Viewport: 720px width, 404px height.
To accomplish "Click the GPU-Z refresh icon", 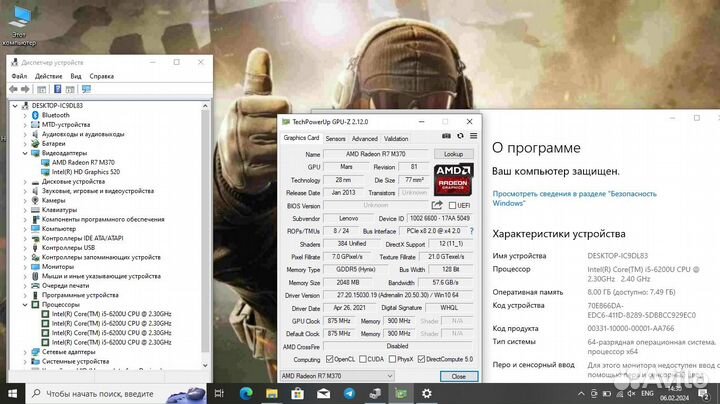I will (460, 136).
